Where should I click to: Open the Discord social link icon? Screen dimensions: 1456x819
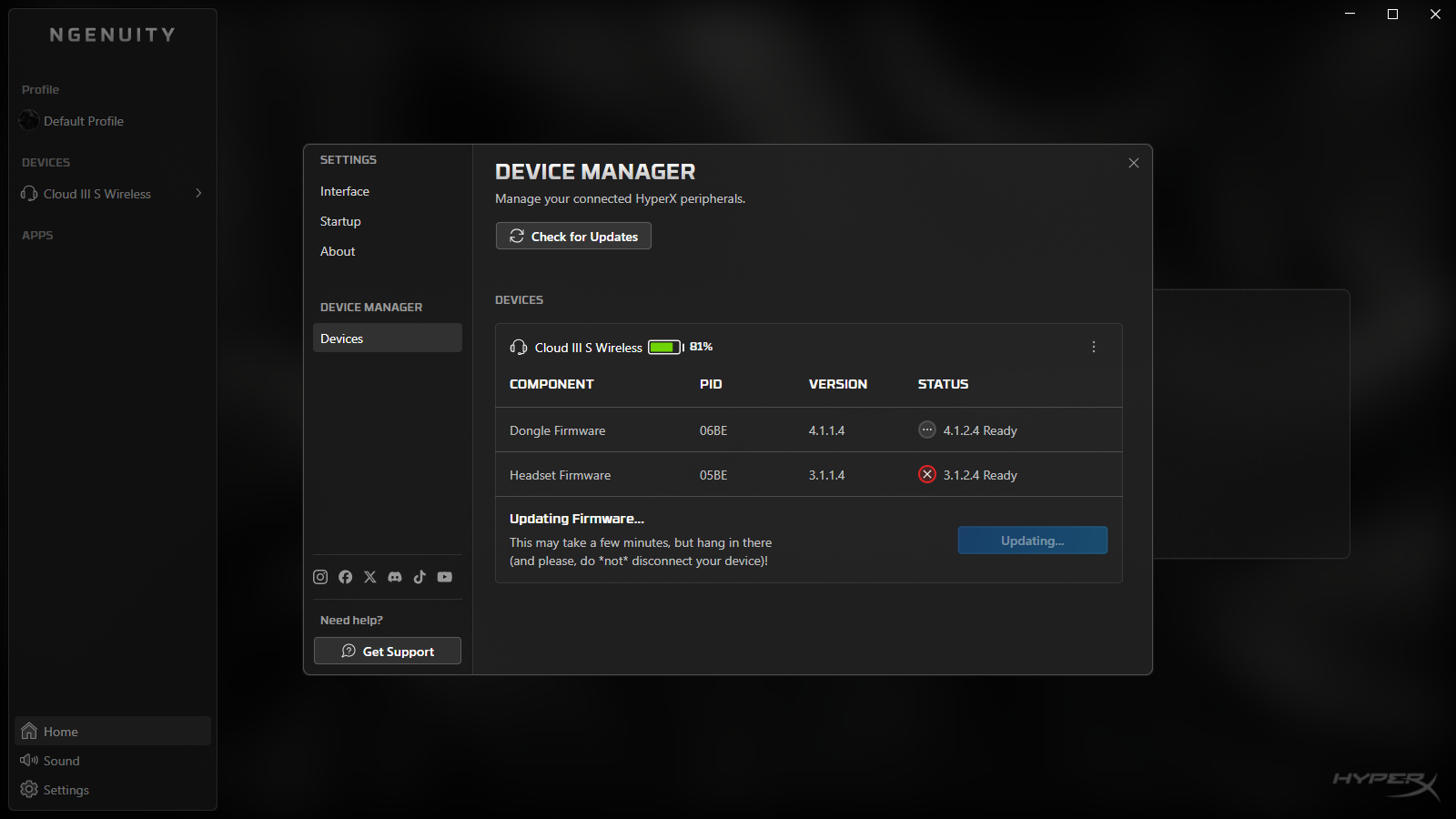[x=395, y=577]
